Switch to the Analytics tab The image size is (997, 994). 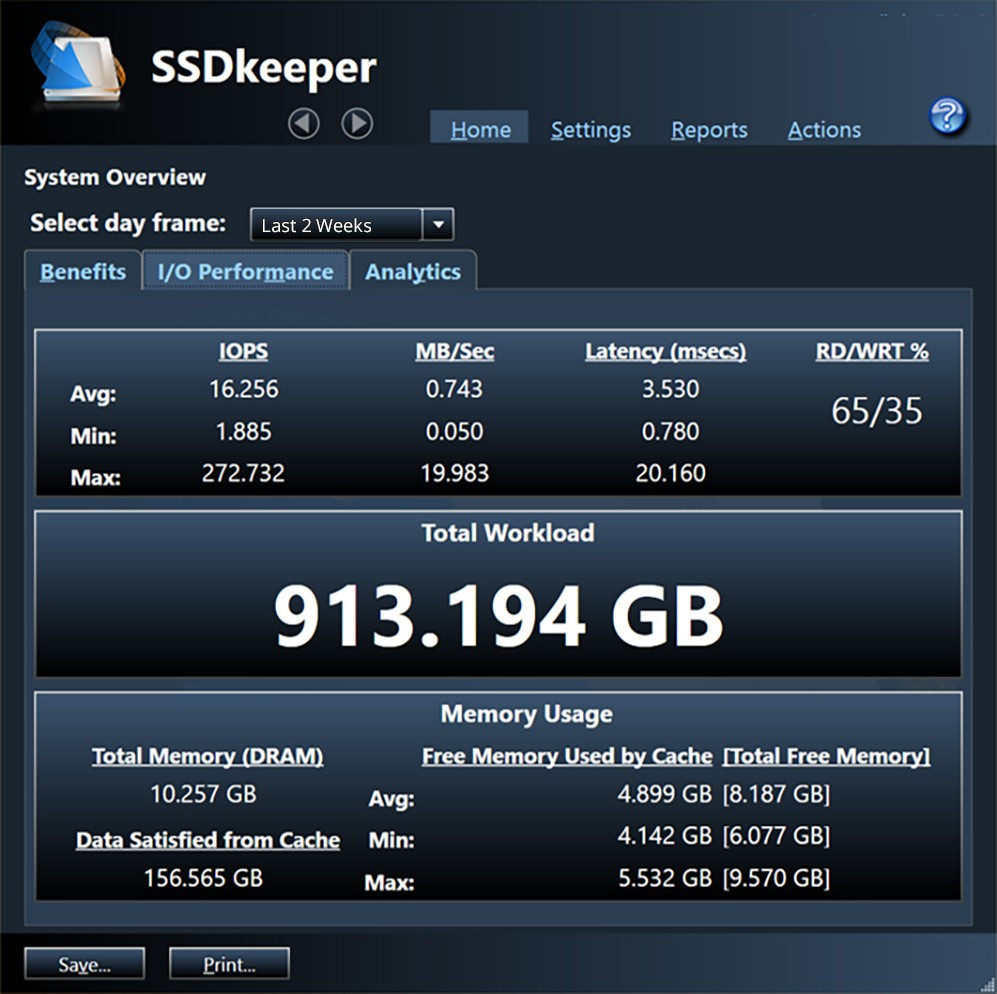click(x=413, y=272)
